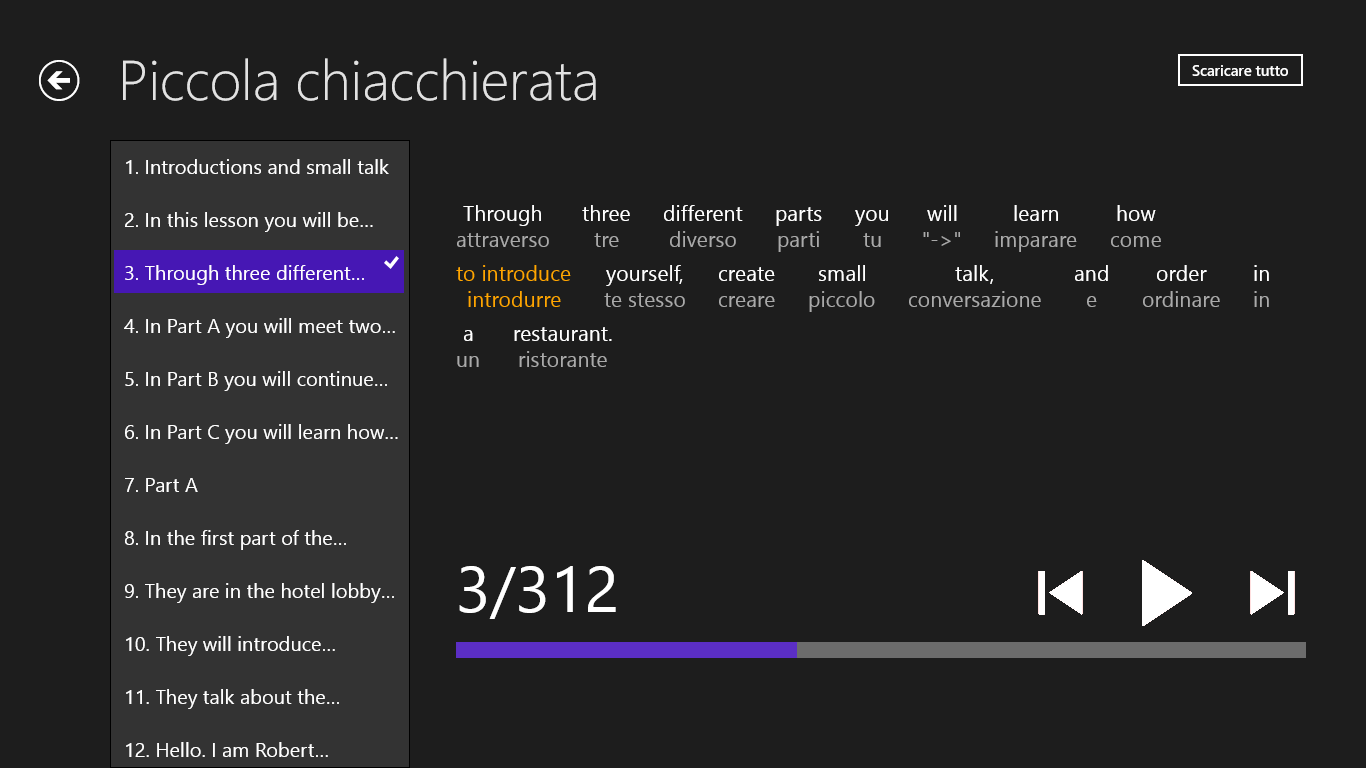Click the Scaricare tutto button
The width and height of the screenshot is (1366, 768).
[1240, 71]
